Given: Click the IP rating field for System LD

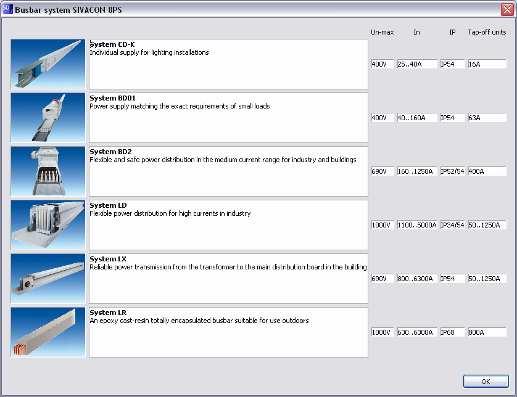Looking at the screenshot, I should [x=452, y=225].
